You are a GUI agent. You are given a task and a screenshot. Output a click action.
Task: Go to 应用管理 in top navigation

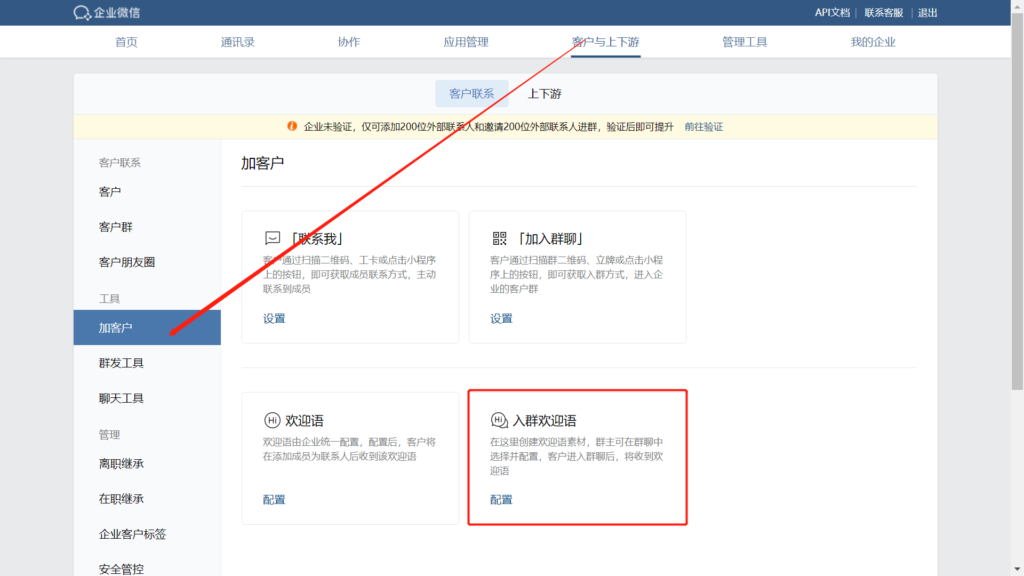[466, 42]
